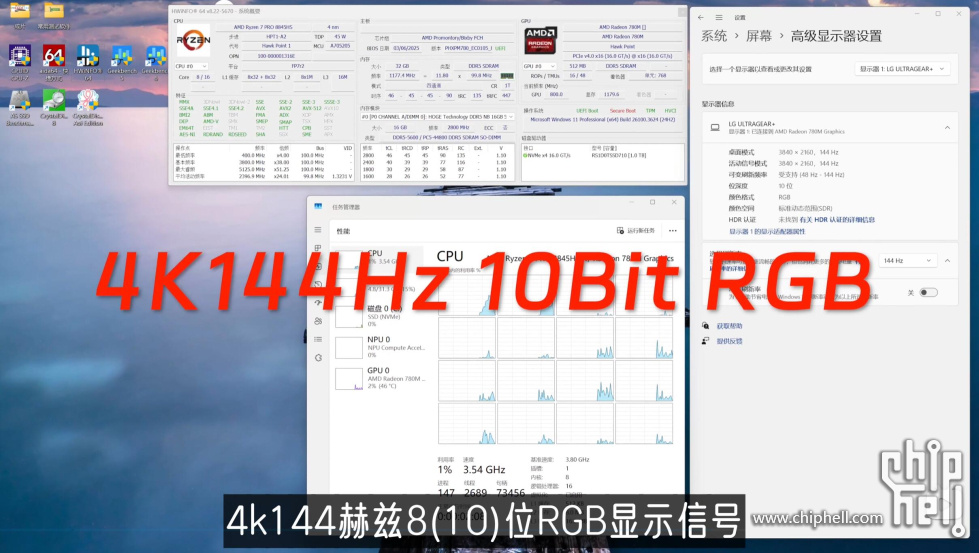979x553 pixels.
Task: Click the RGB color format value in Settings
Action: 784,197
